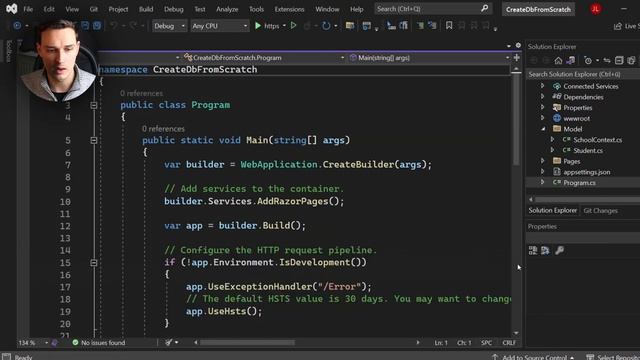The height and width of the screenshot is (360, 640).
Task: Click the No issues found indicator
Action: point(99,343)
